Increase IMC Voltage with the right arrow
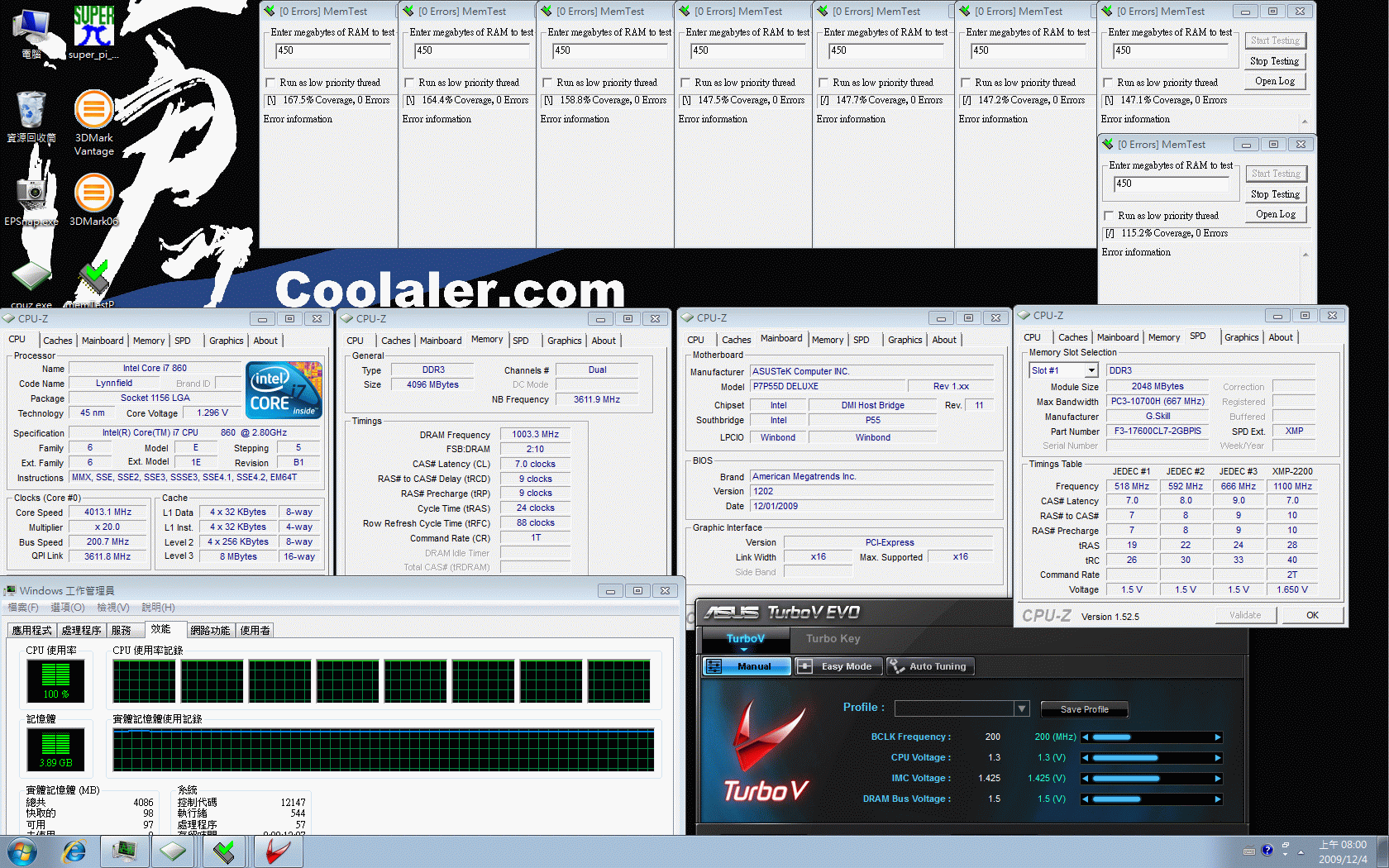1389x868 pixels. [1218, 779]
